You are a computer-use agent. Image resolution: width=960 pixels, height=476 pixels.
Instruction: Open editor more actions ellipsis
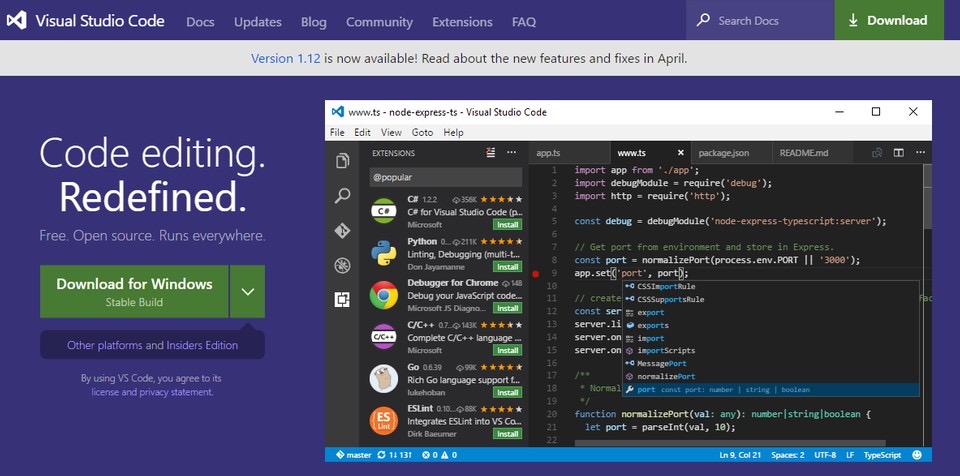tap(920, 153)
